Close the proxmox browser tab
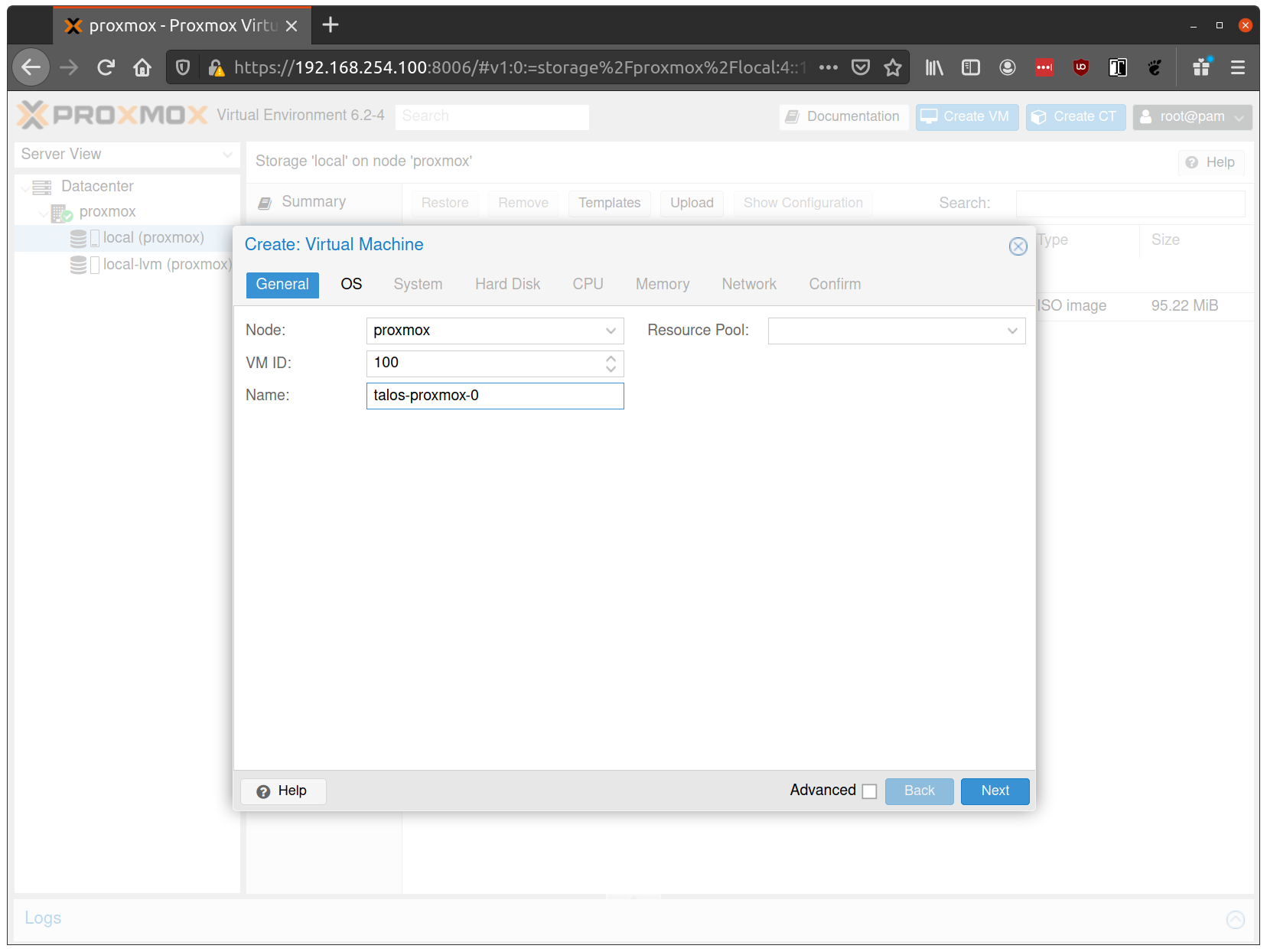1267x952 pixels. (292, 26)
